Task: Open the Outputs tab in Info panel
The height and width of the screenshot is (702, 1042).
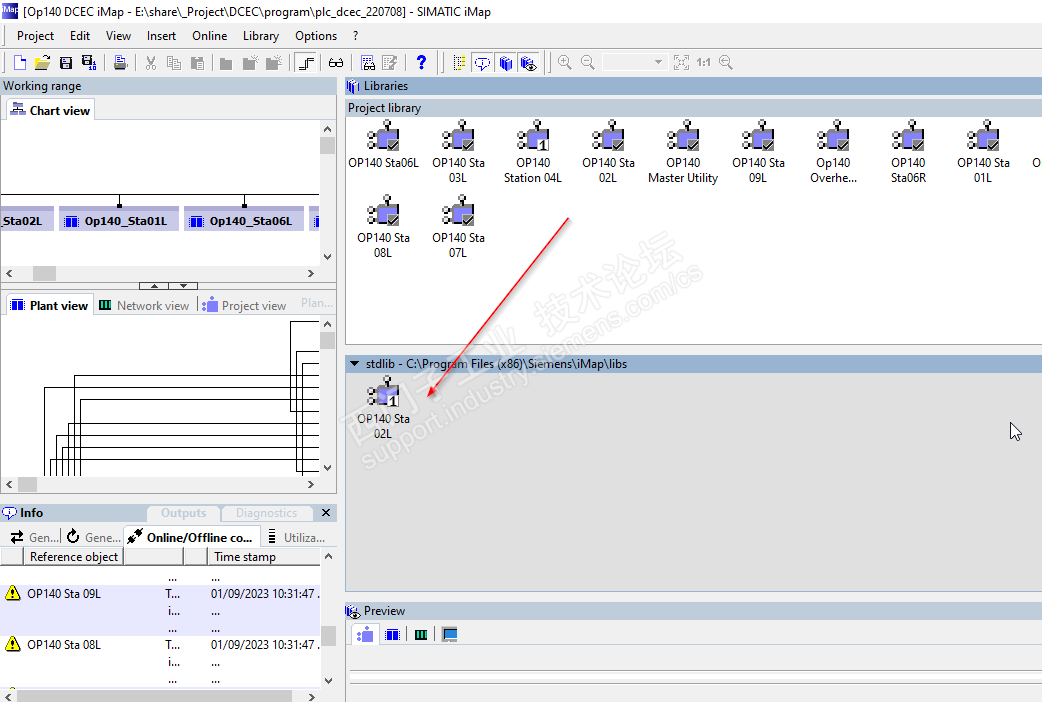Action: (183, 513)
